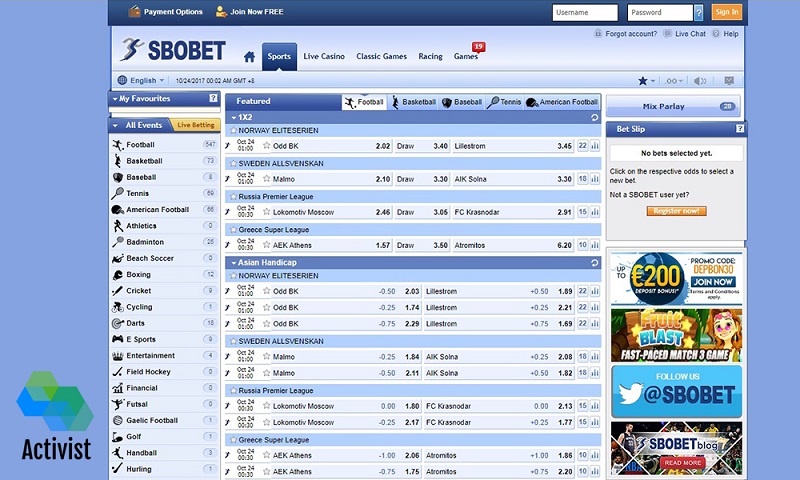Go to the home icon in navigation
The image size is (800, 480).
249,57
